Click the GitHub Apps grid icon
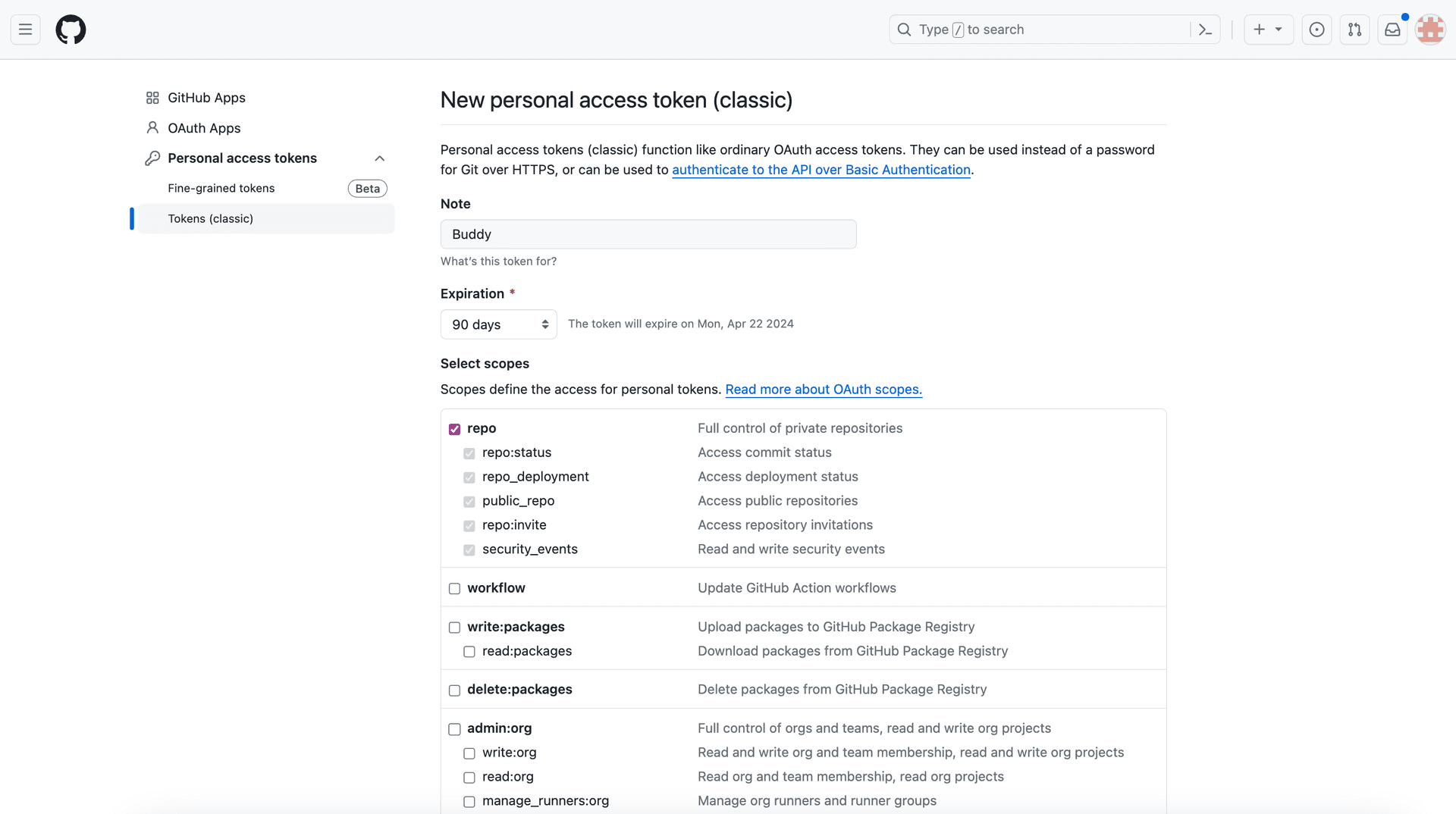This screenshot has width=1456, height=814. (152, 98)
